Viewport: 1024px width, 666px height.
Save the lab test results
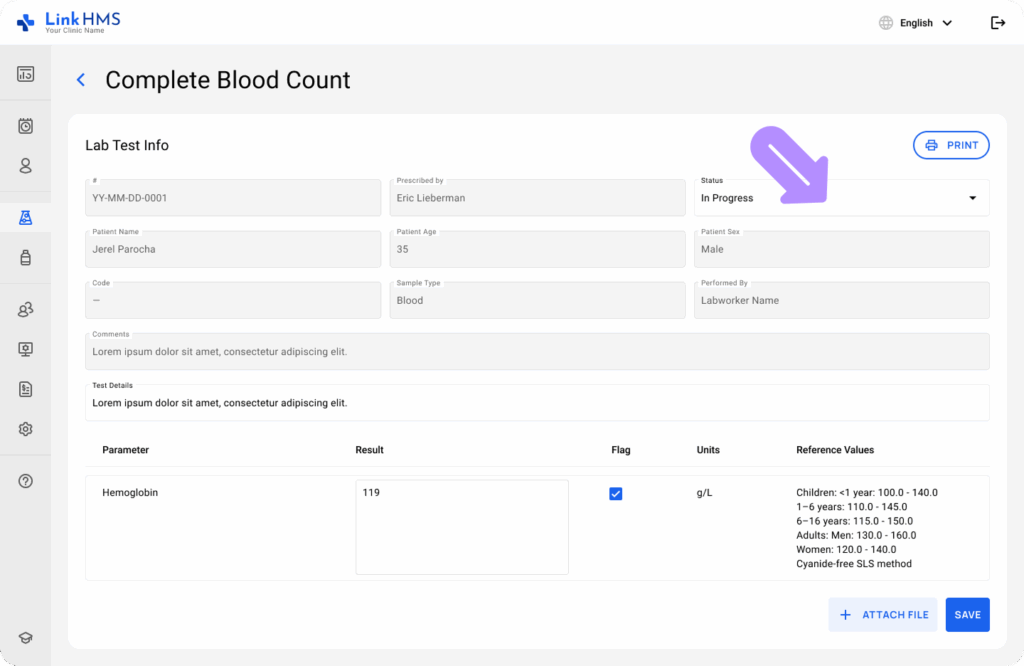[967, 614]
